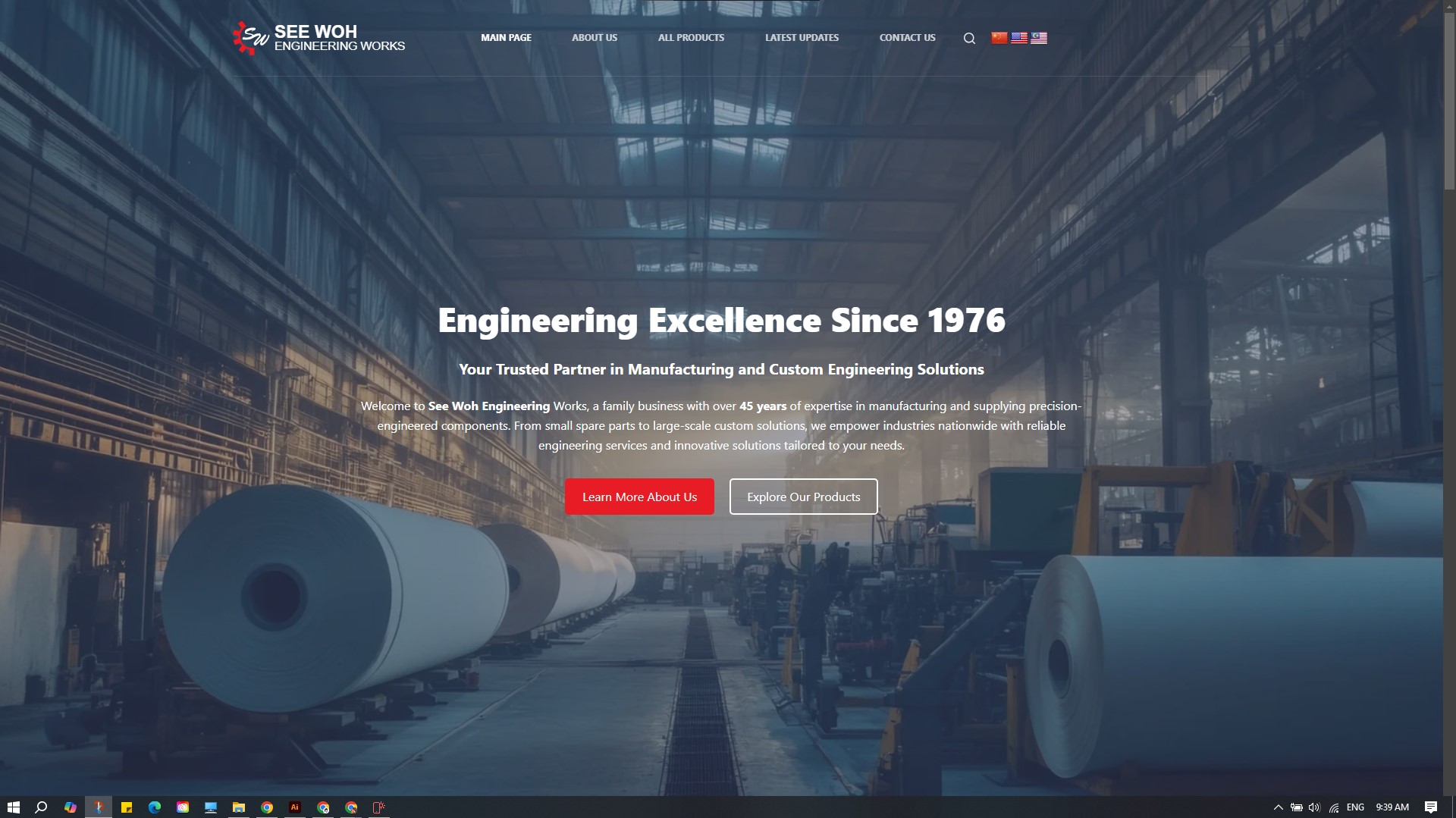This screenshot has width=1456, height=818.
Task: Click the See Woh Engineering Works logo
Action: pos(318,38)
